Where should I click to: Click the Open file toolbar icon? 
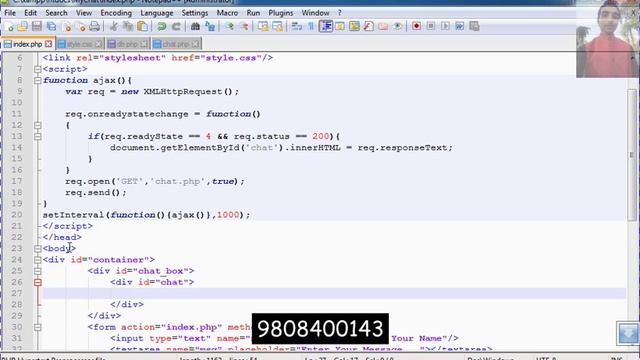pos(22,27)
